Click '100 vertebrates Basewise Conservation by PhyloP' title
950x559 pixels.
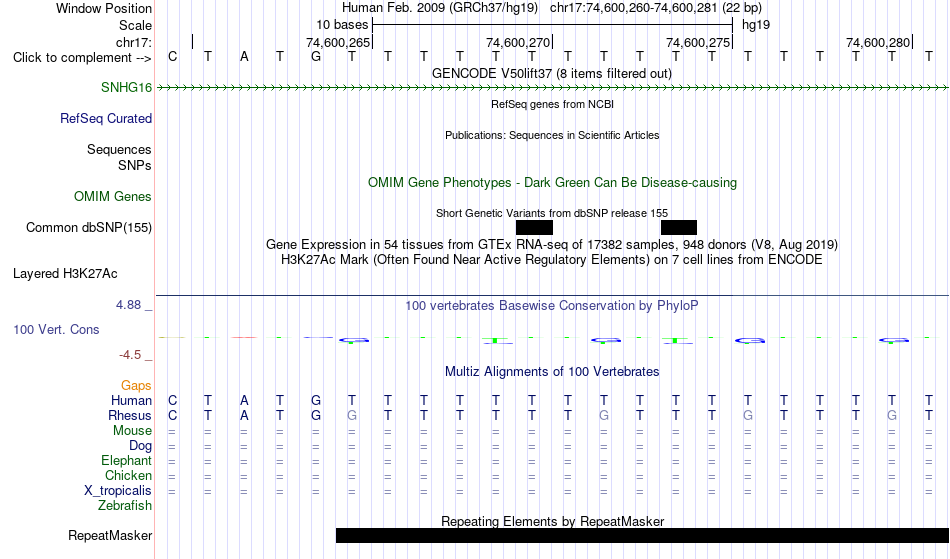(551, 305)
